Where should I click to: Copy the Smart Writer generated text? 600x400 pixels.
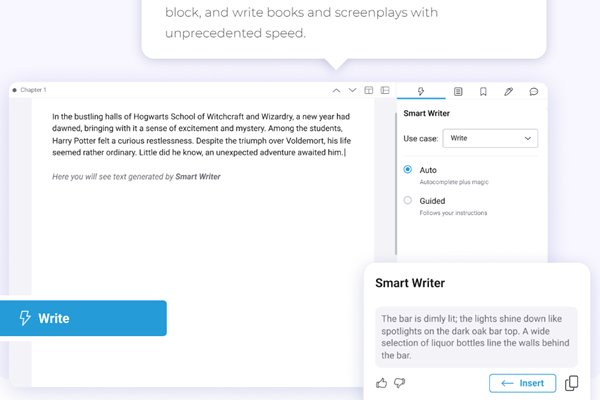571,383
